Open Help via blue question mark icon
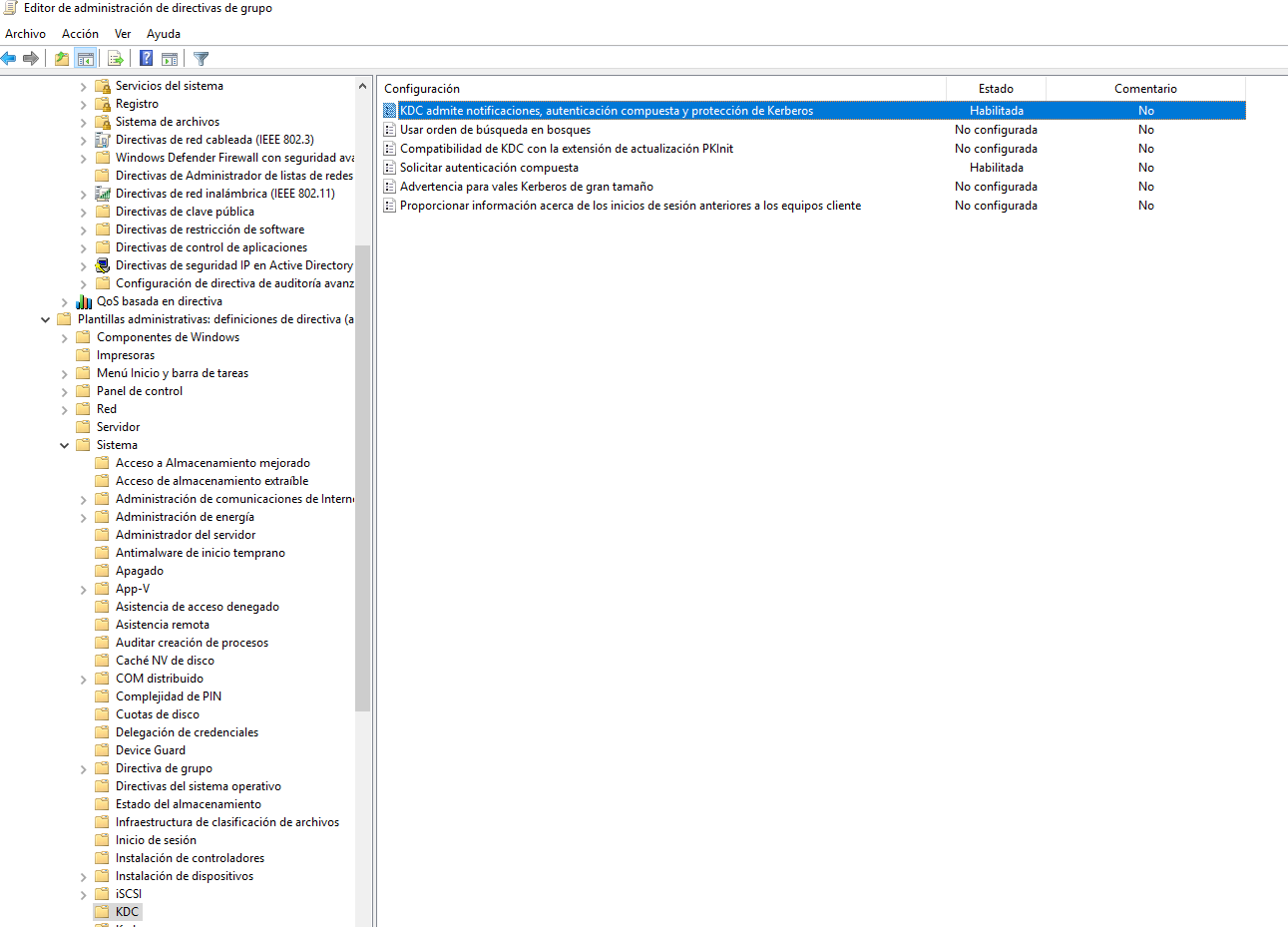The width and height of the screenshot is (1288, 927). click(146, 59)
